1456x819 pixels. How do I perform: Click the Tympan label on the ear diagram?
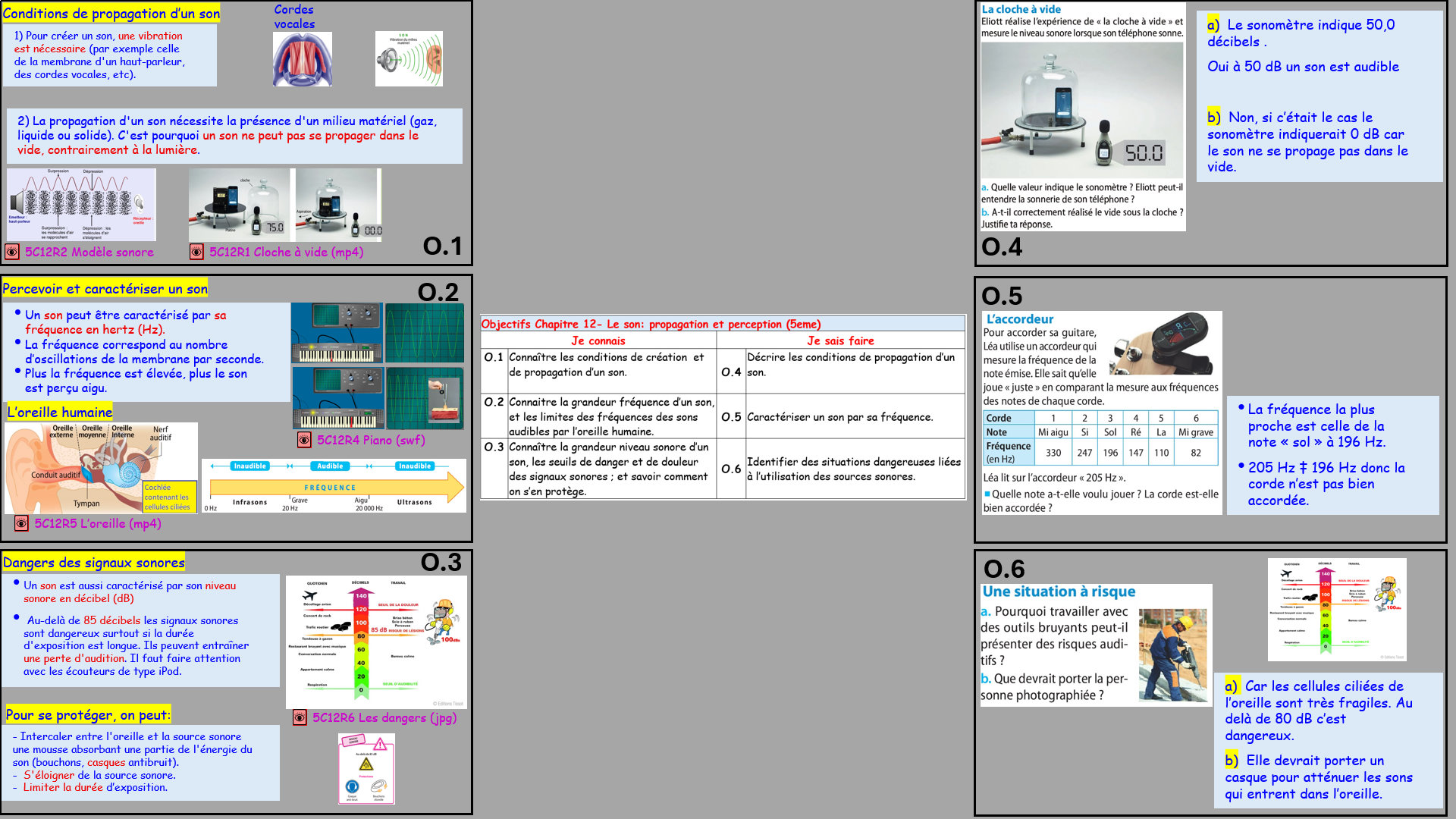(86, 504)
